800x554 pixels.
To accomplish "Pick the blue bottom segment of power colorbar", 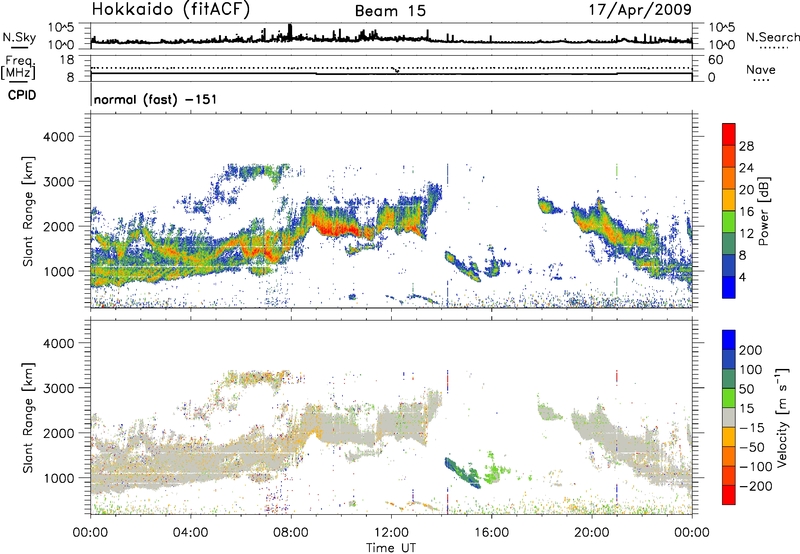I will point(729,287).
